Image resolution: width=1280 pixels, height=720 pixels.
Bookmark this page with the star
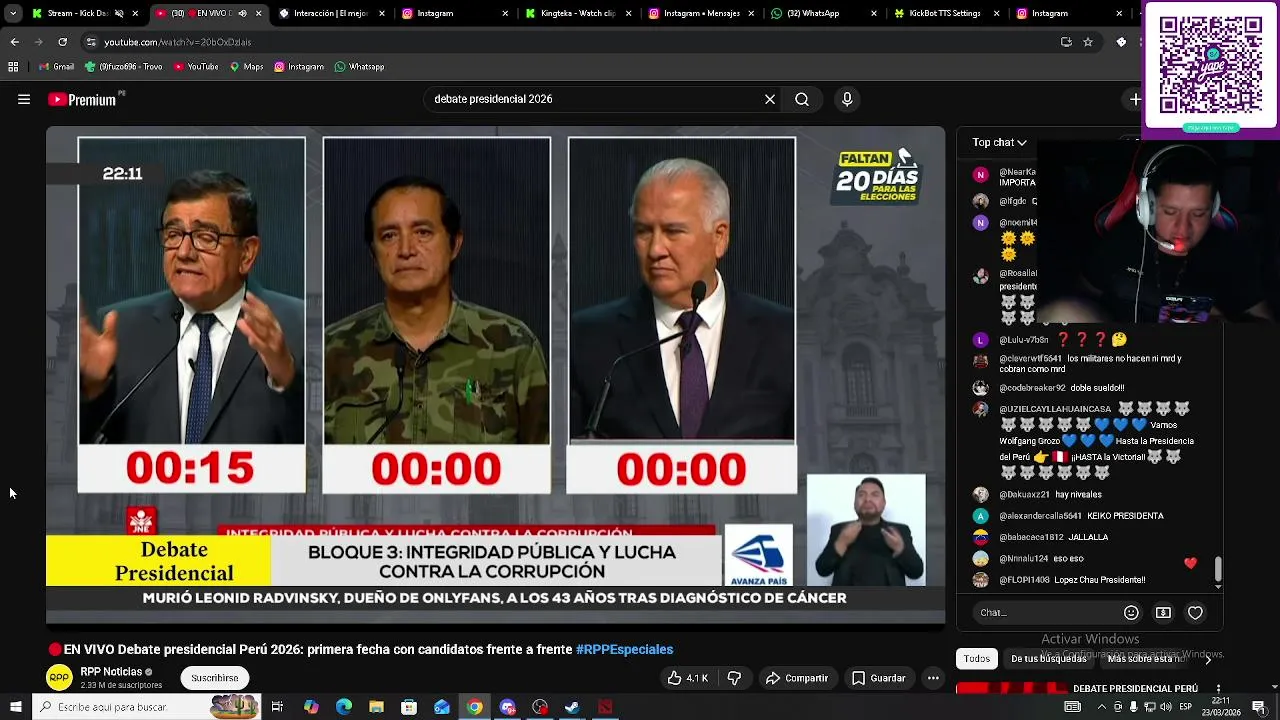click(x=1088, y=42)
